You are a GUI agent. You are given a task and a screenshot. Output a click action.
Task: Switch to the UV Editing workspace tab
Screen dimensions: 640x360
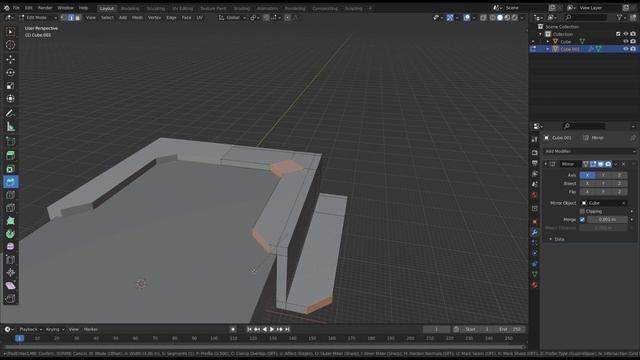tap(182, 8)
